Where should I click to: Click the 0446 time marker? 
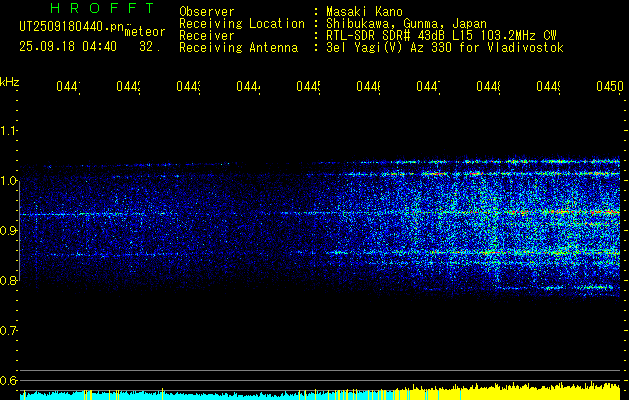pos(368,87)
